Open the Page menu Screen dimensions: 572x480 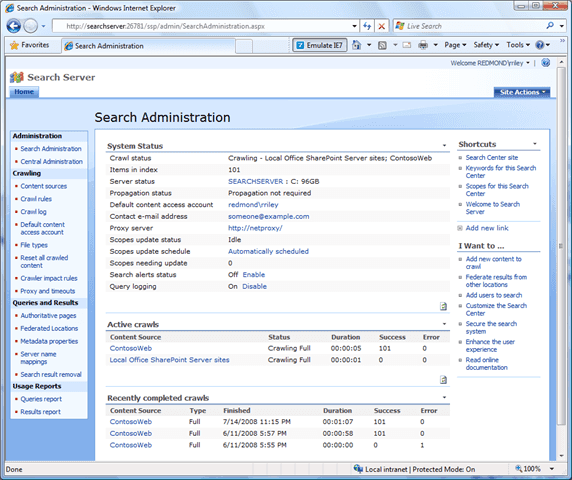[x=455, y=45]
